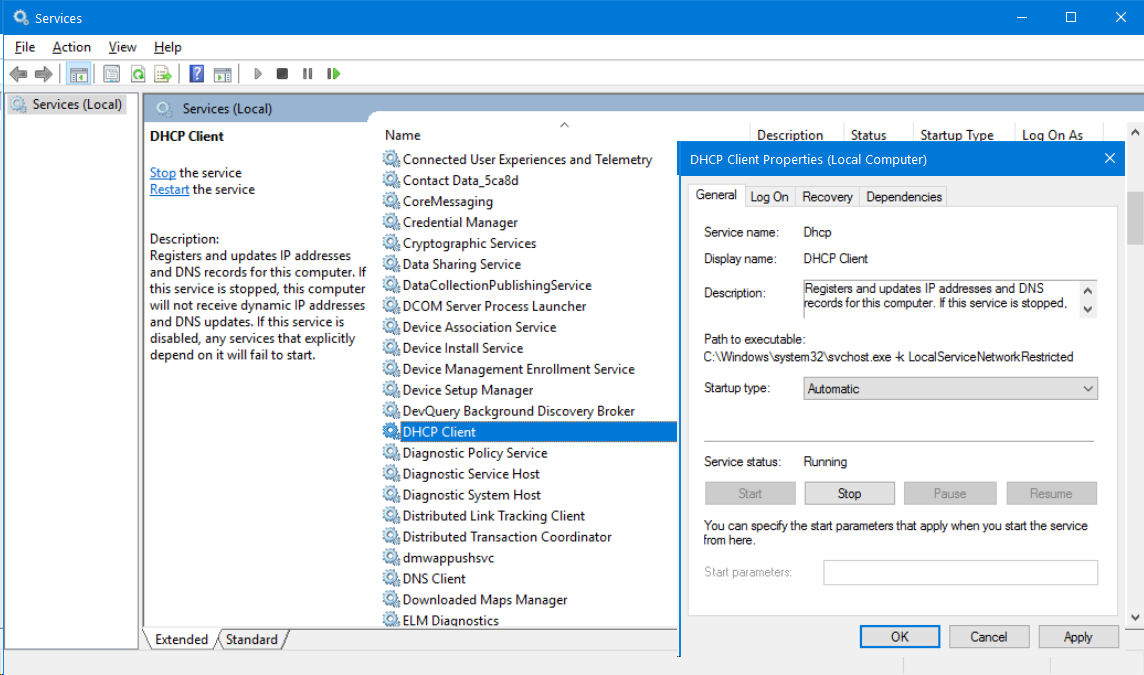Screen dimensions: 1144x675
Task: Click the Status column header
Action: pos(868,135)
